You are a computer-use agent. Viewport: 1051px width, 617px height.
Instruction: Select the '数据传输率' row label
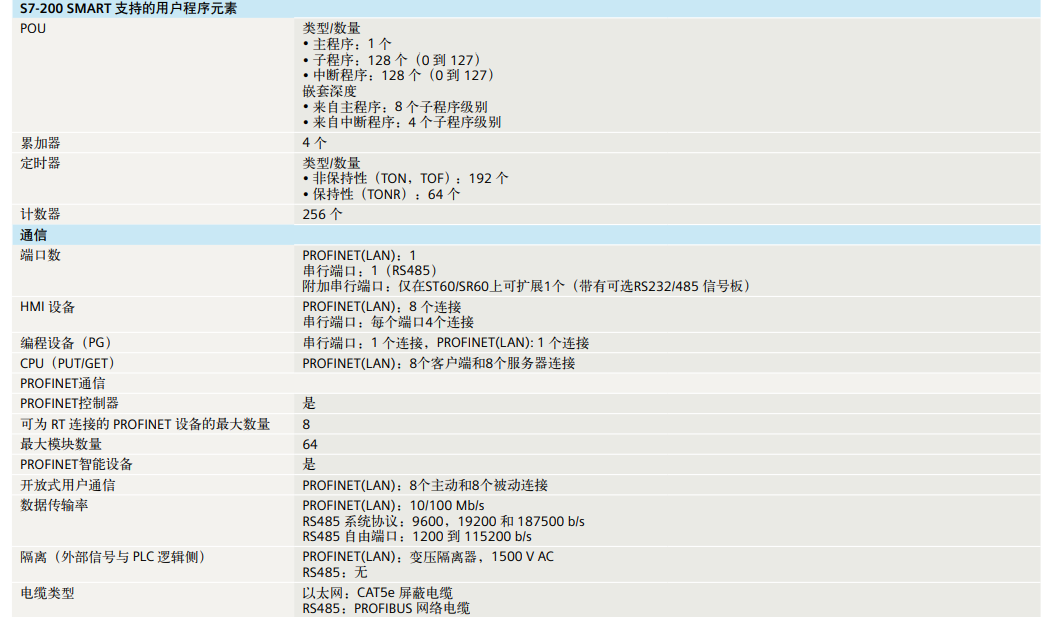pos(54,505)
